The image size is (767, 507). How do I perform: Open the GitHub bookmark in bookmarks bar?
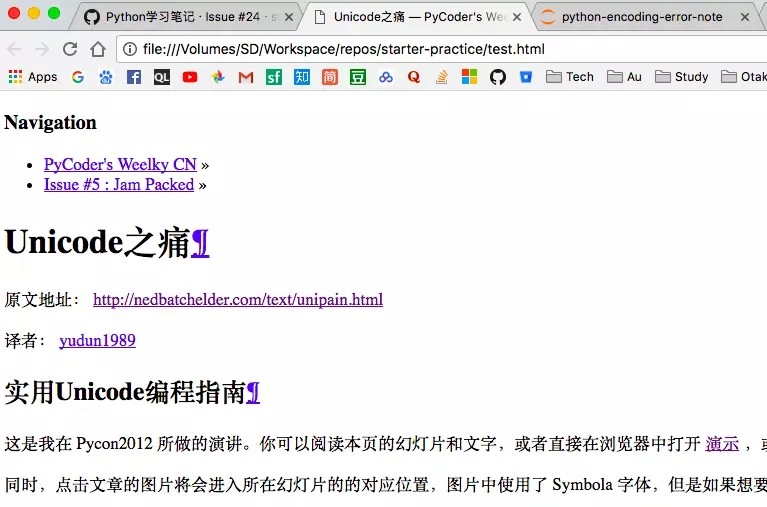point(498,77)
